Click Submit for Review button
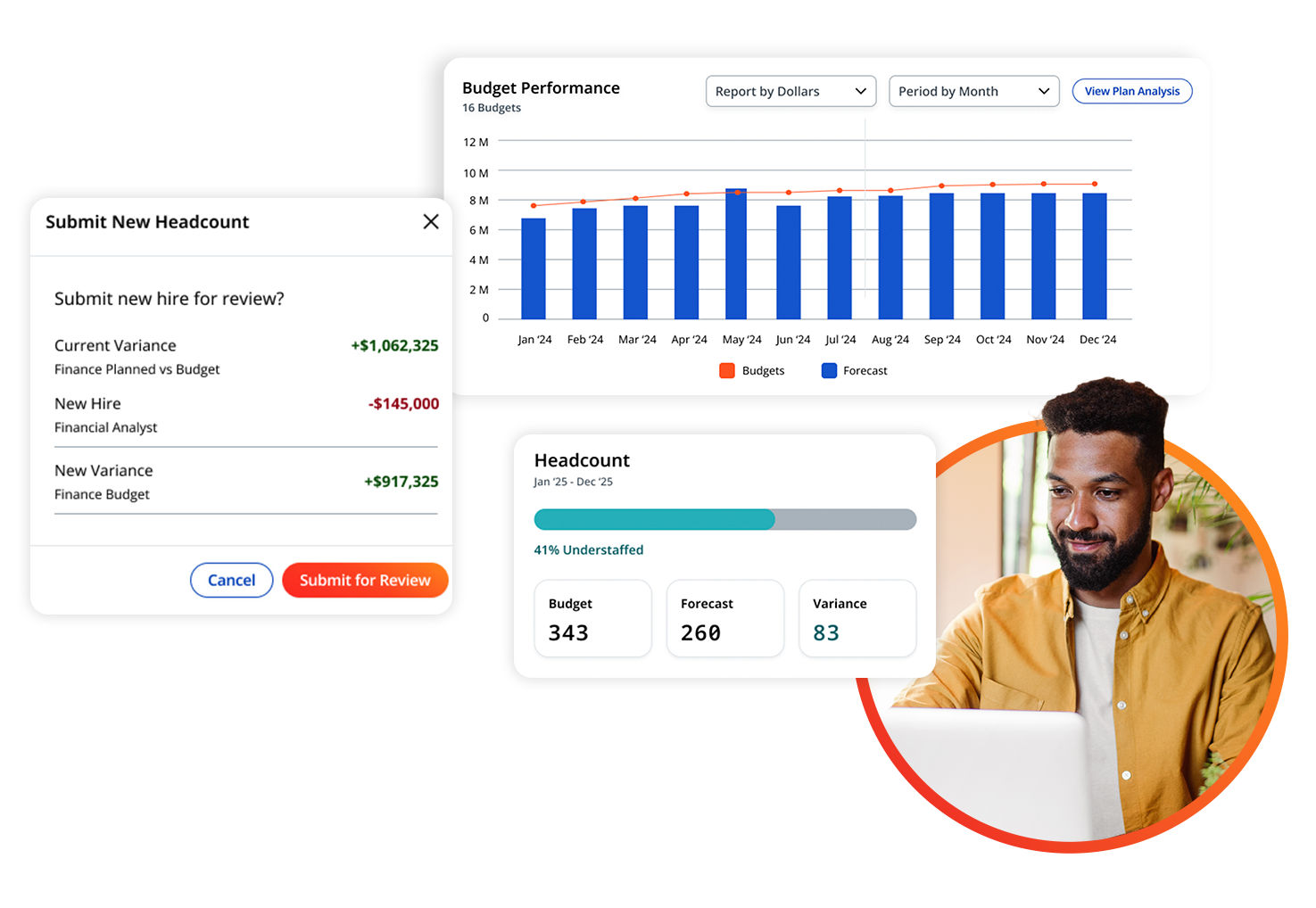1316x908 pixels. click(365, 580)
